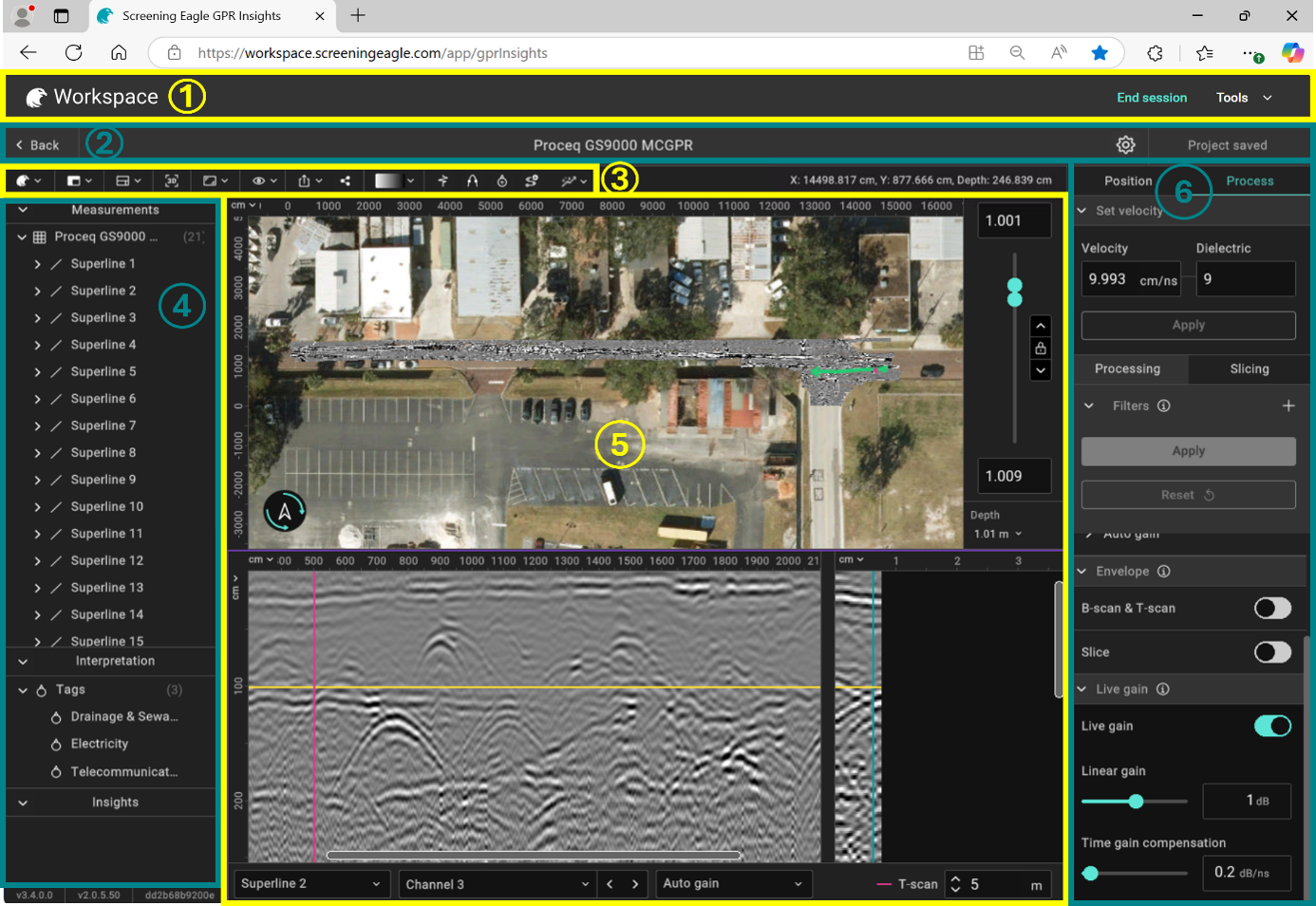
Task: Apply the filters
Action: click(1188, 451)
